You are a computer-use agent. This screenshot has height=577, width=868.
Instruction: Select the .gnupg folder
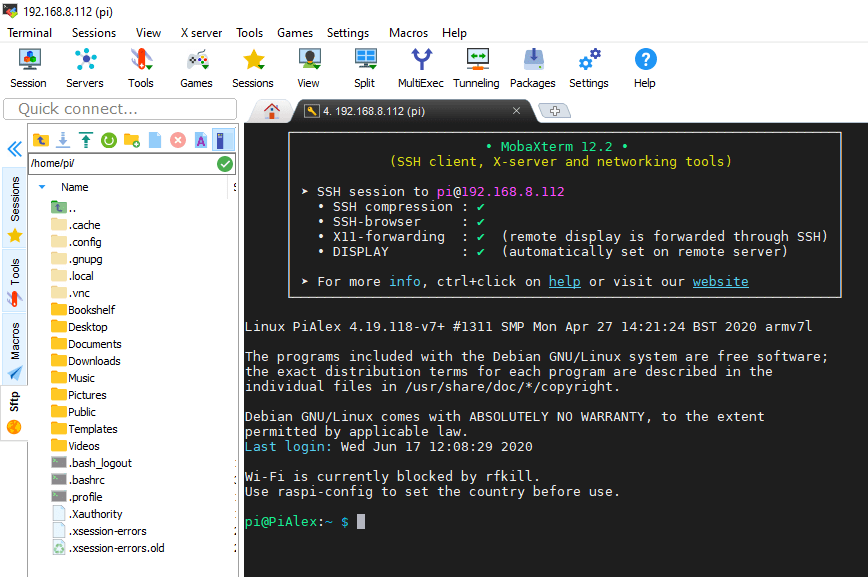point(77,259)
